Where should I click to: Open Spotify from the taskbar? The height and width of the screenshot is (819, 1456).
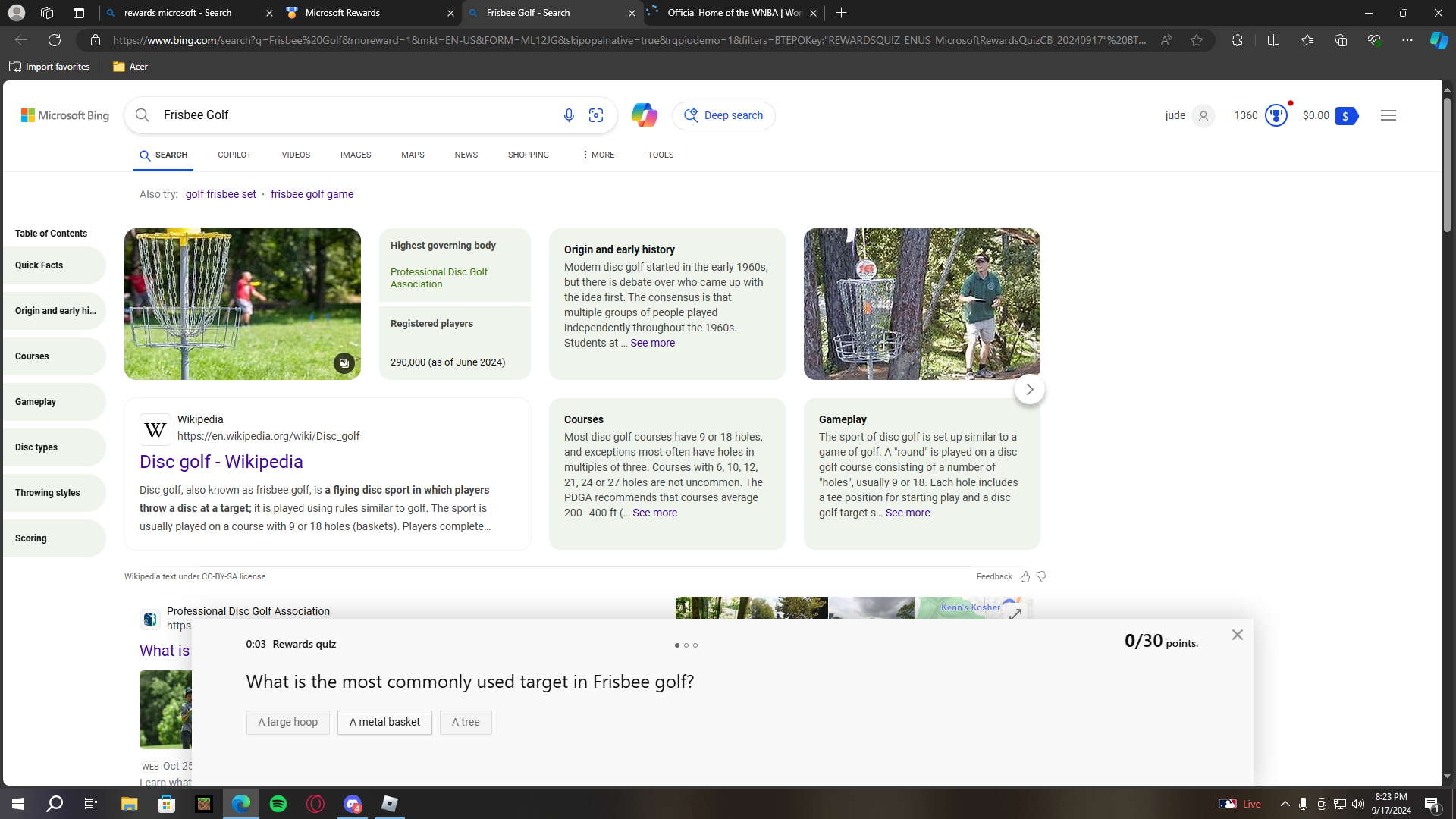278,804
